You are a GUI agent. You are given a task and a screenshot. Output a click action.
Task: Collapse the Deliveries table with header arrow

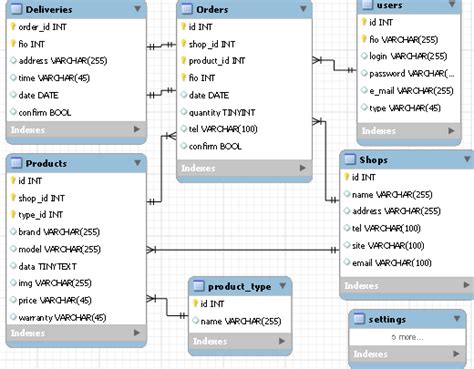137,9
